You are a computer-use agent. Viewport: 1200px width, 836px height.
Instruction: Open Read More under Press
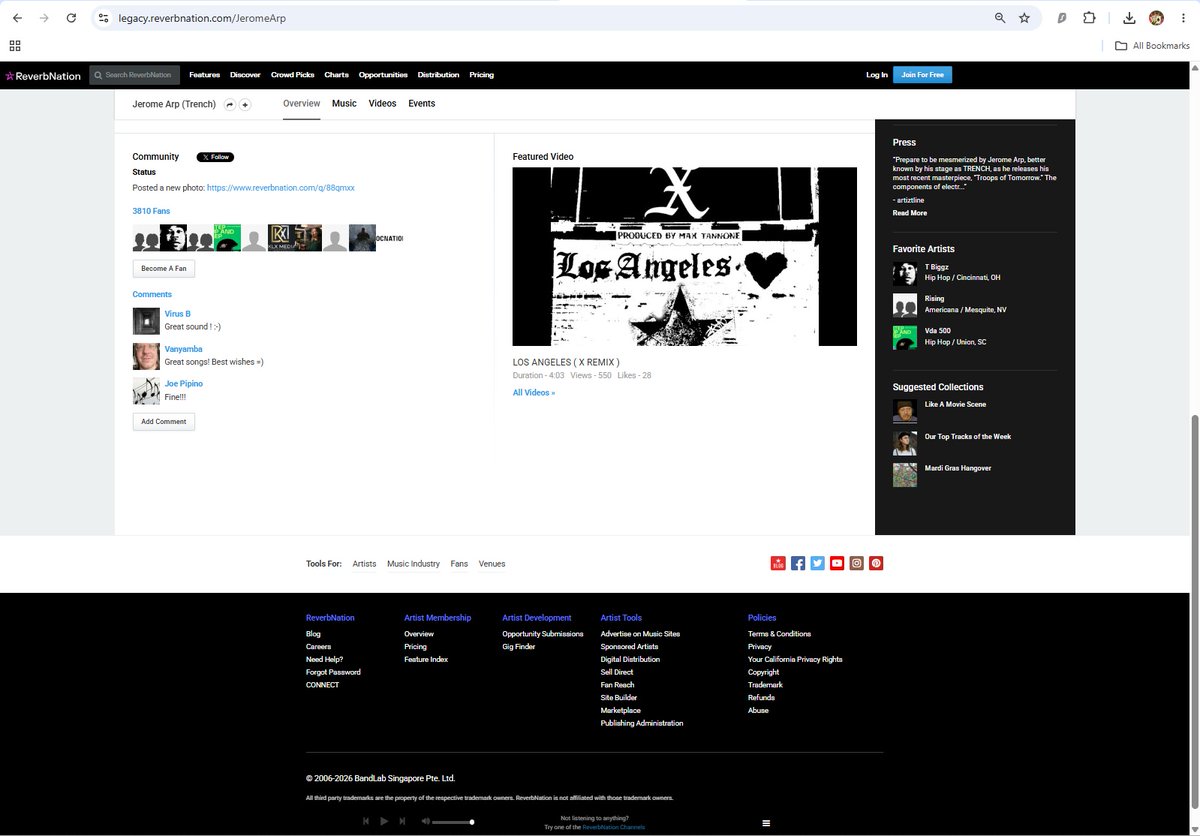click(x=910, y=213)
